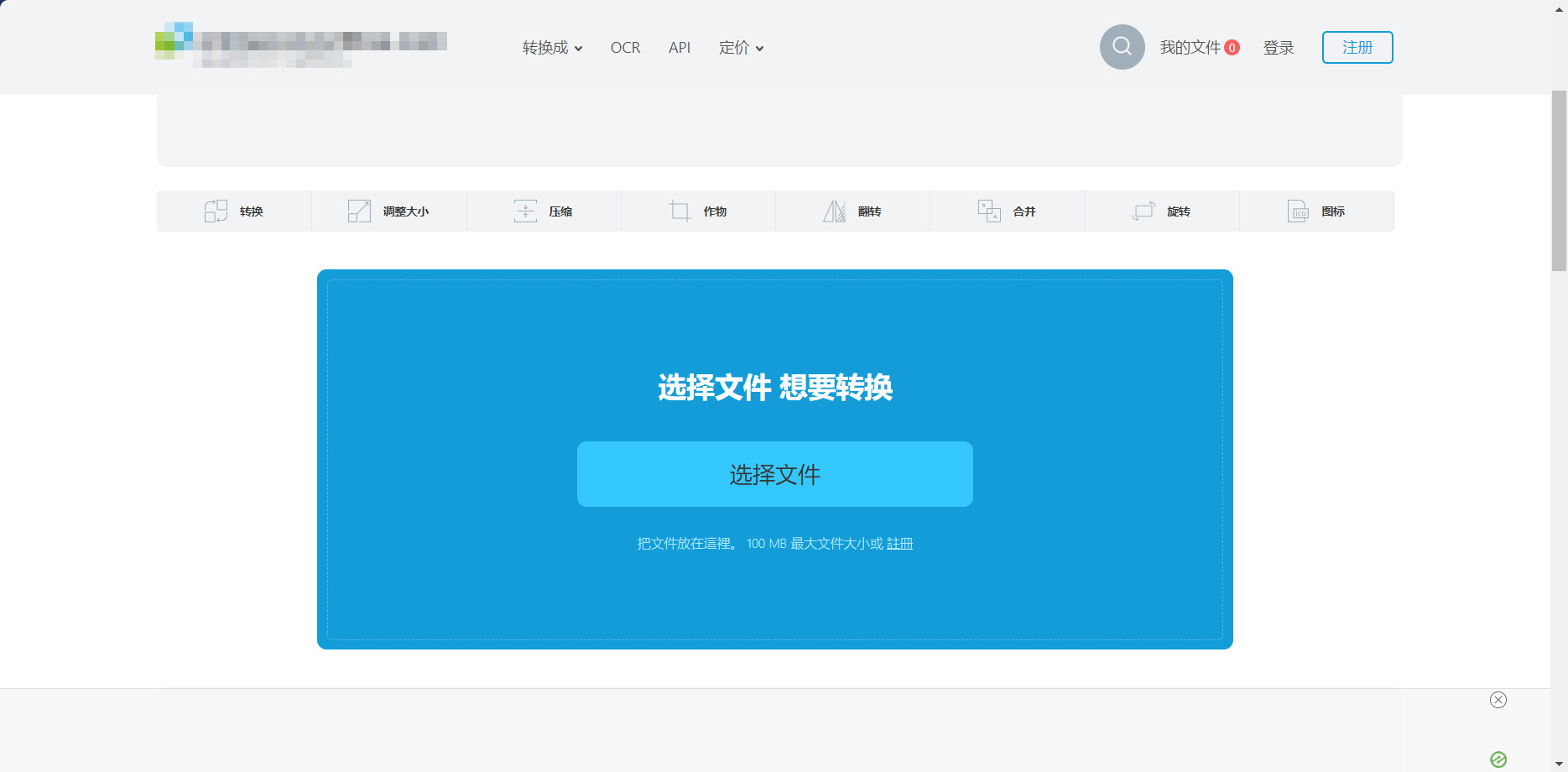
Task: Open the OCR menu item
Action: click(625, 48)
